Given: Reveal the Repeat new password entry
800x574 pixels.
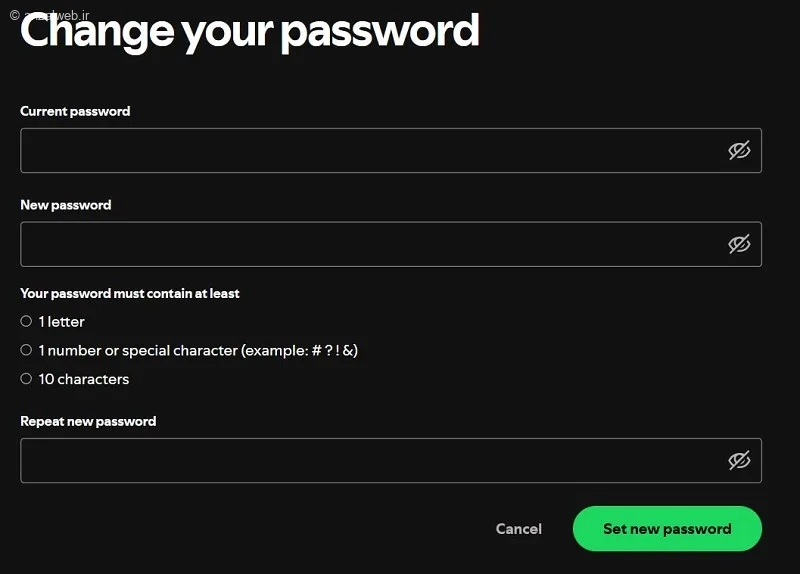Looking at the screenshot, I should point(739,460).
